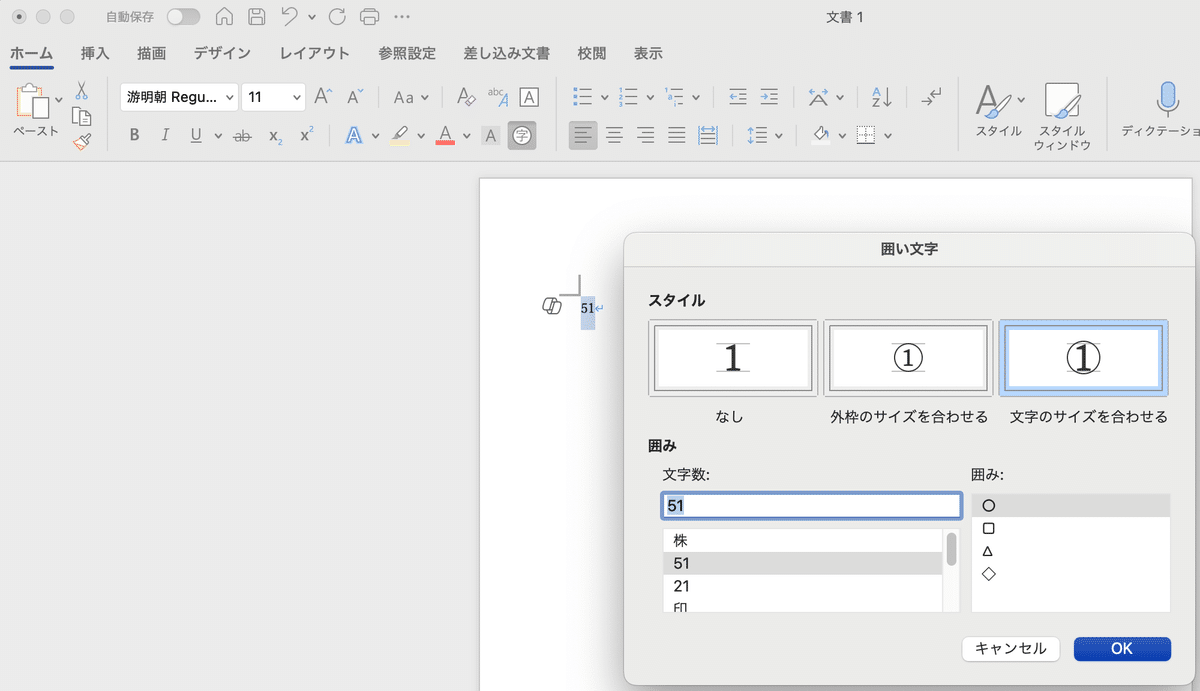
Task: Show paragraph marks icon
Action: (931, 97)
